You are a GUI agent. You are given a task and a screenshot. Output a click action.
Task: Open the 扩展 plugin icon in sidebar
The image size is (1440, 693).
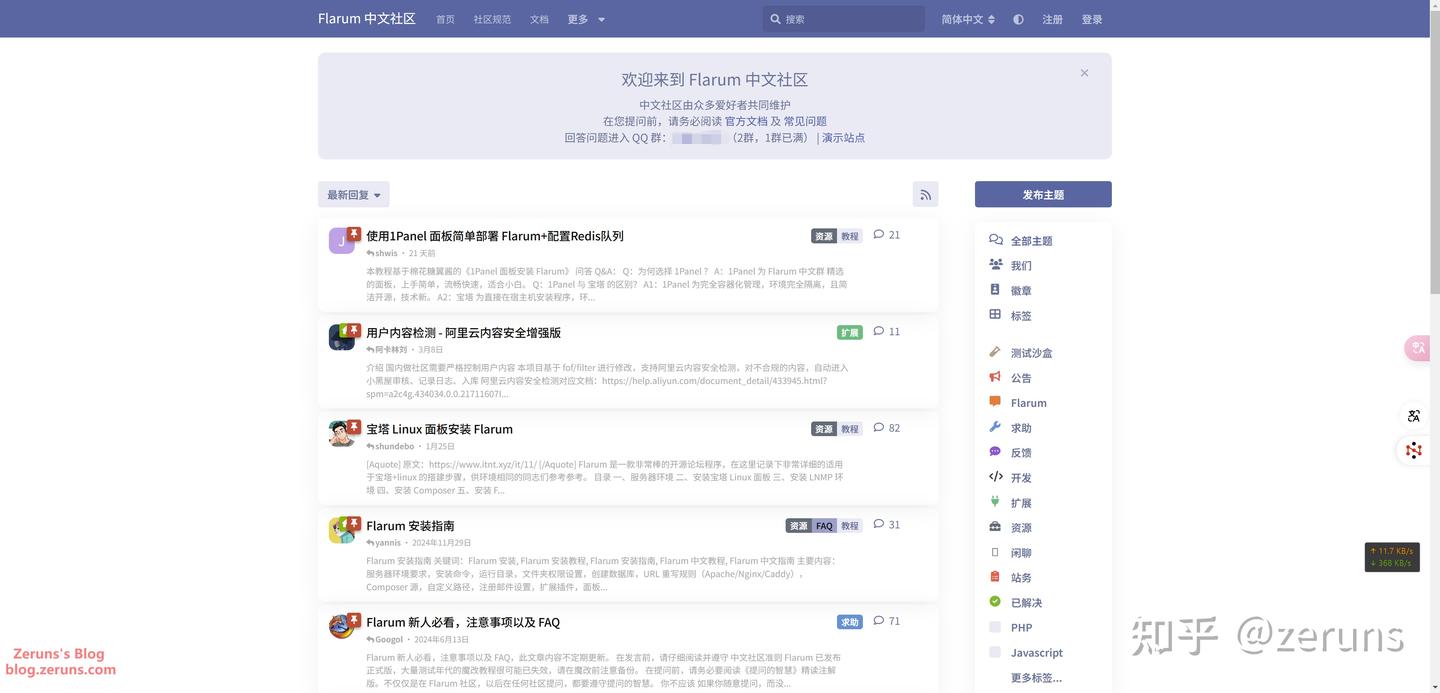point(995,502)
